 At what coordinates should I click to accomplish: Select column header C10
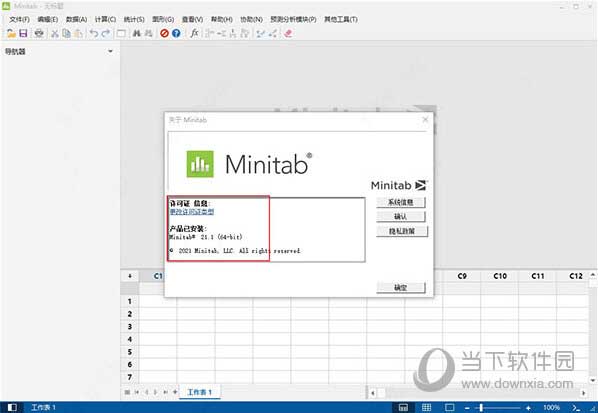(x=500, y=276)
